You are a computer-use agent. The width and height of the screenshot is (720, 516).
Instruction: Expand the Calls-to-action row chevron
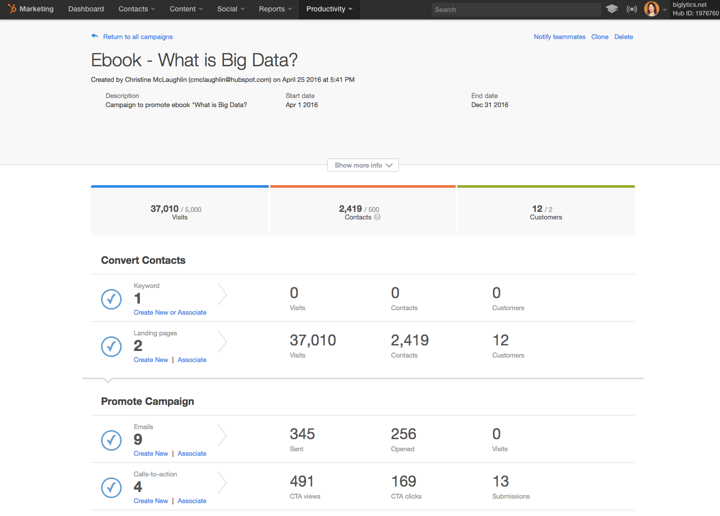coord(222,482)
